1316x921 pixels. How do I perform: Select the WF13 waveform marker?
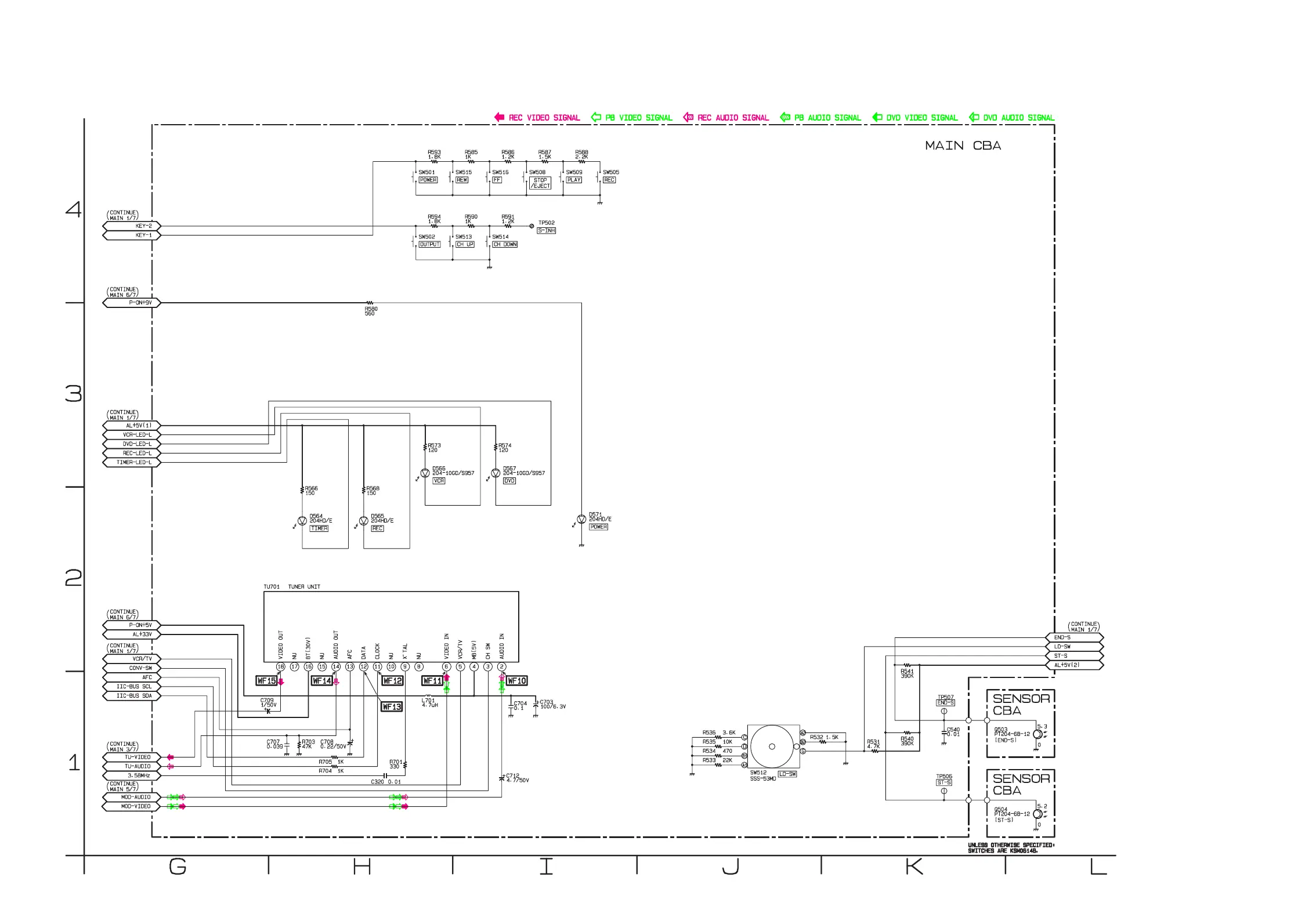[x=392, y=707]
